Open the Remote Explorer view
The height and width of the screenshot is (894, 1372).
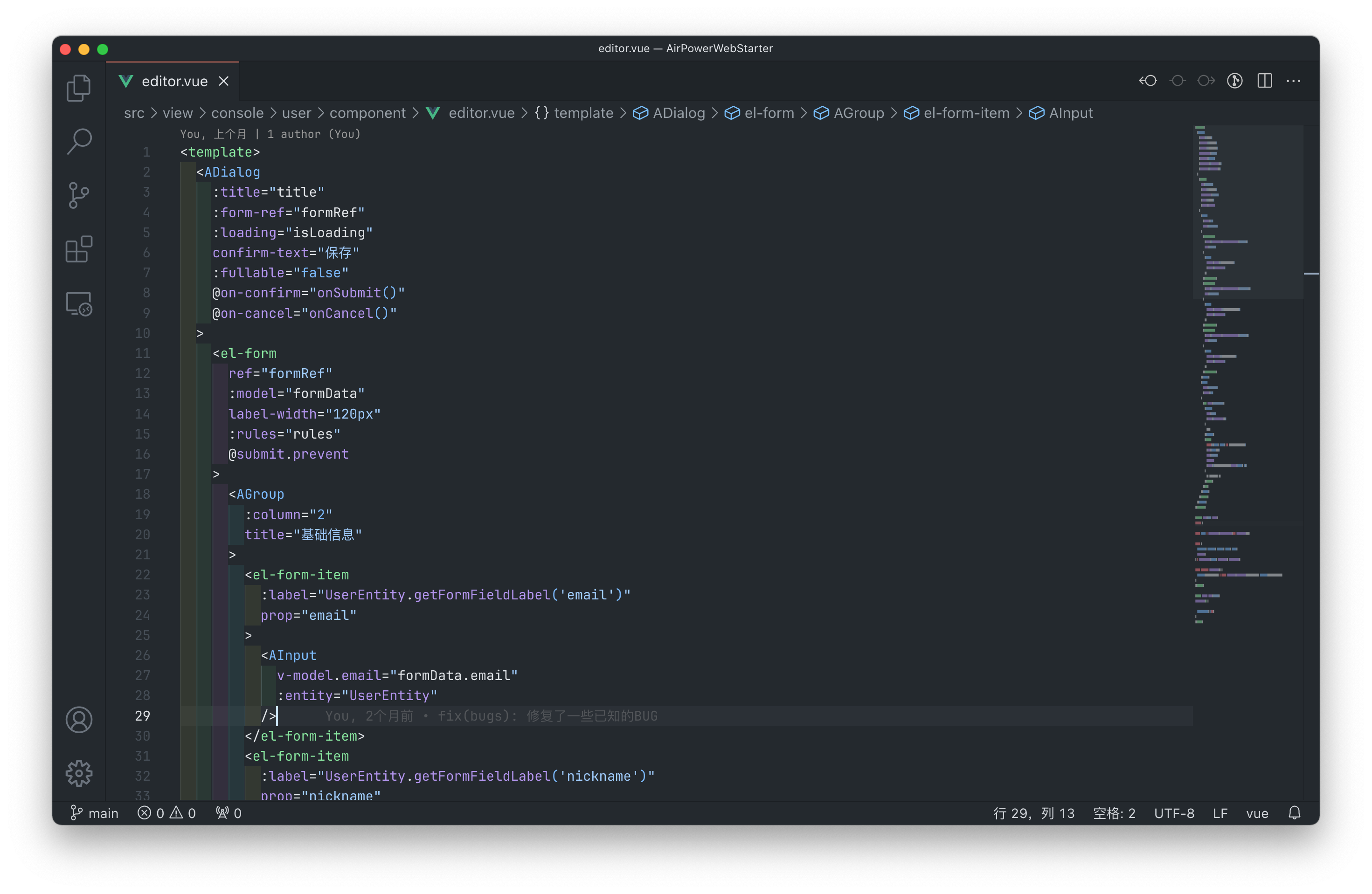click(x=79, y=303)
